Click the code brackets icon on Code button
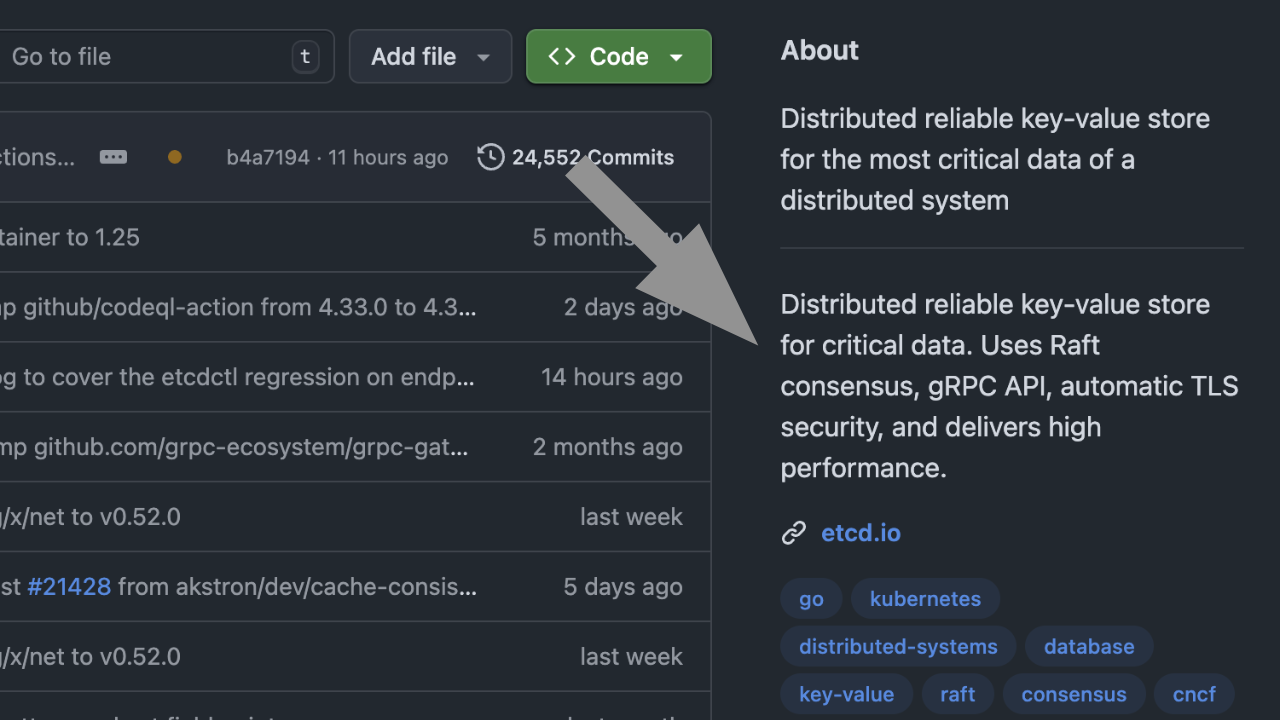 tap(563, 56)
